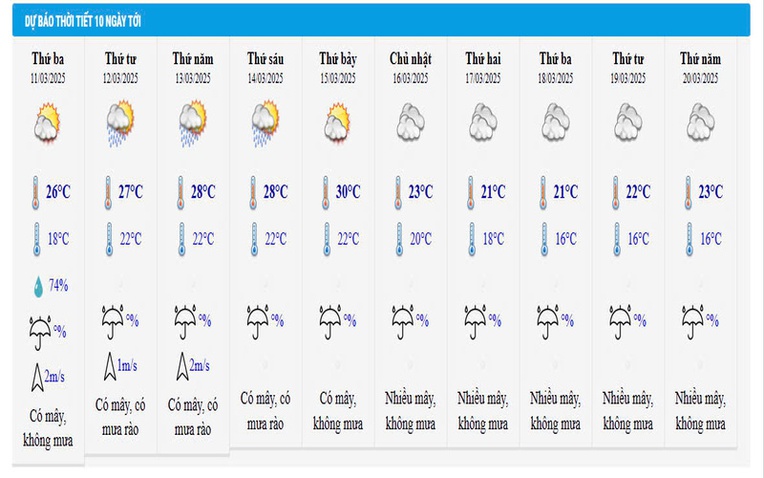This screenshot has width=764, height=478.
Task: Click the weather icon for 11/03/2025
Action: [x=47, y=122]
